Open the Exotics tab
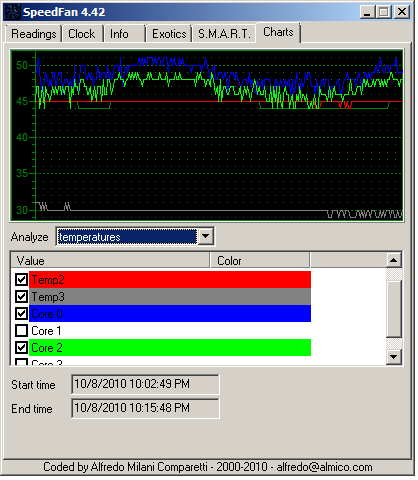 [x=169, y=34]
